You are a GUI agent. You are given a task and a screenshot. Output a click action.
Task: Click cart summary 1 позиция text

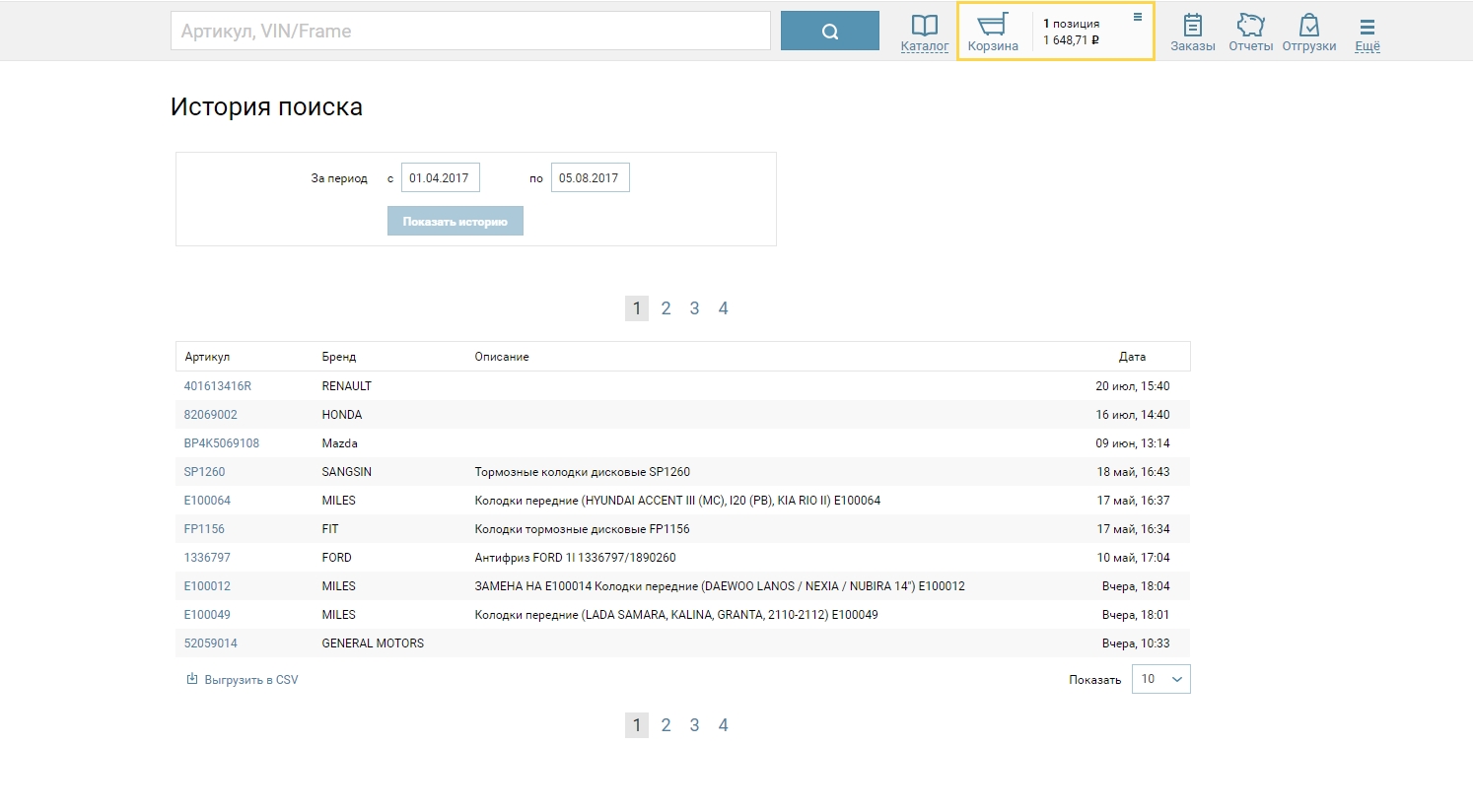(x=1072, y=24)
